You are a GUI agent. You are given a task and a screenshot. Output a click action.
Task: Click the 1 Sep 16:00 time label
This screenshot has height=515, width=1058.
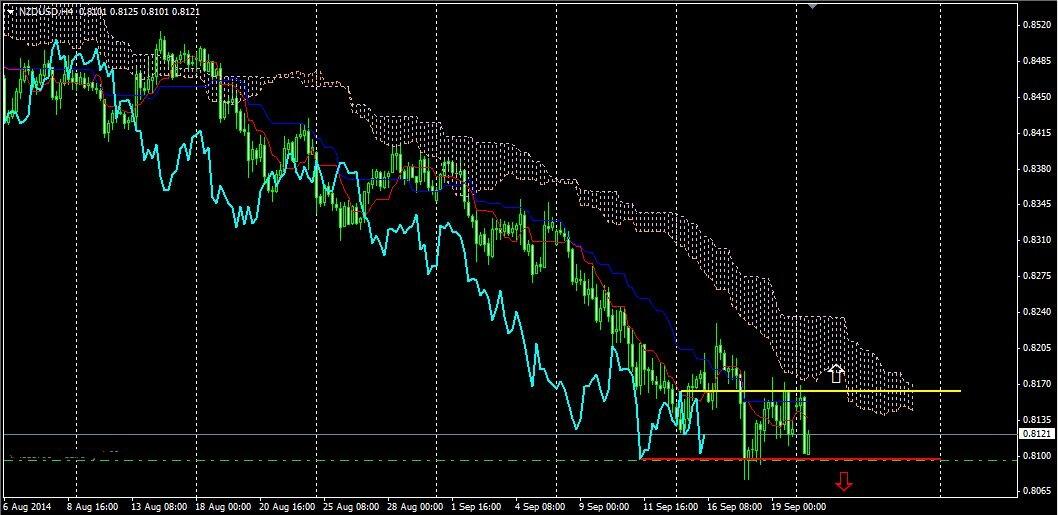pyautogui.click(x=476, y=506)
